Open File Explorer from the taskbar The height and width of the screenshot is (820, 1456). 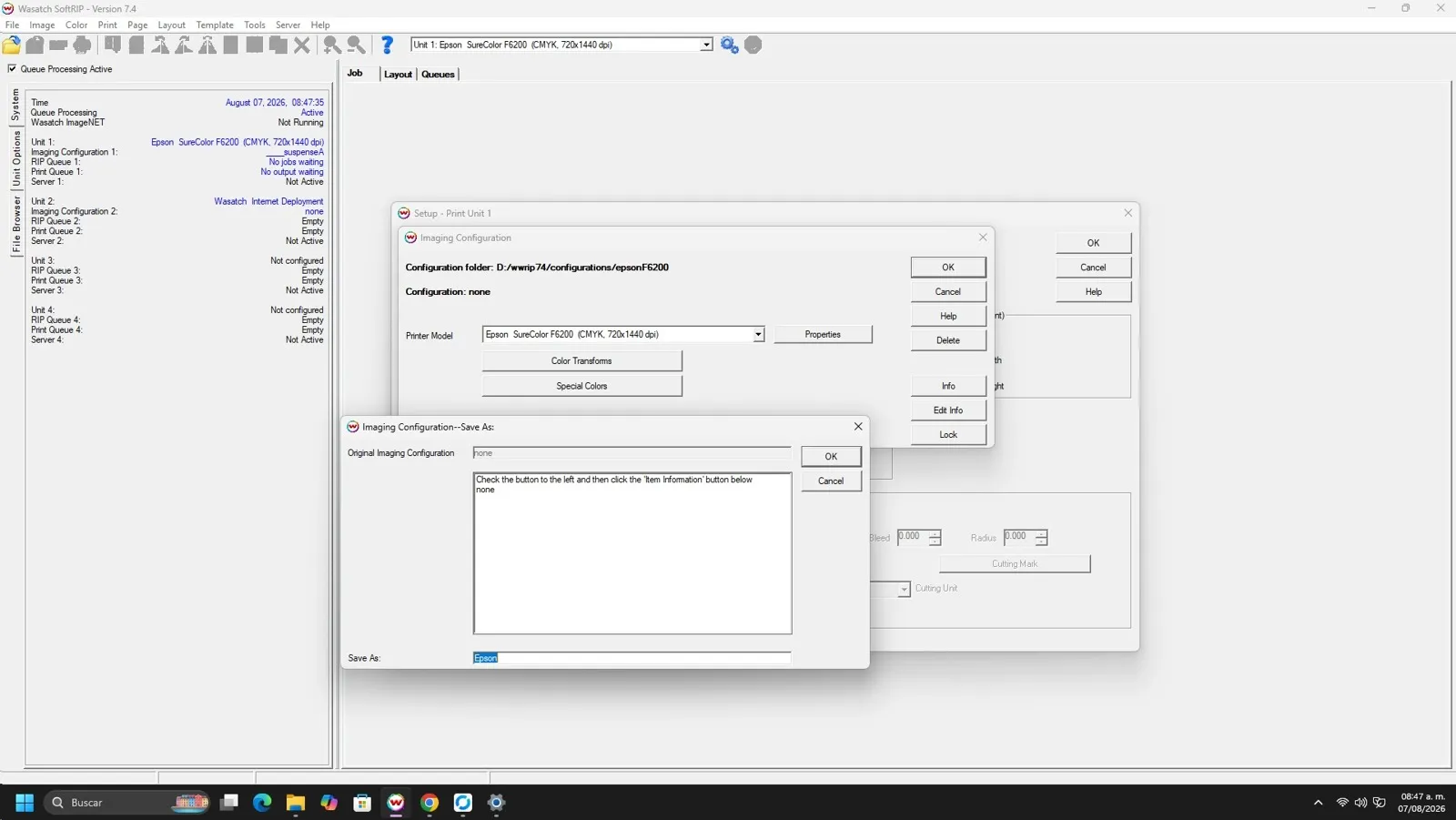[x=296, y=802]
